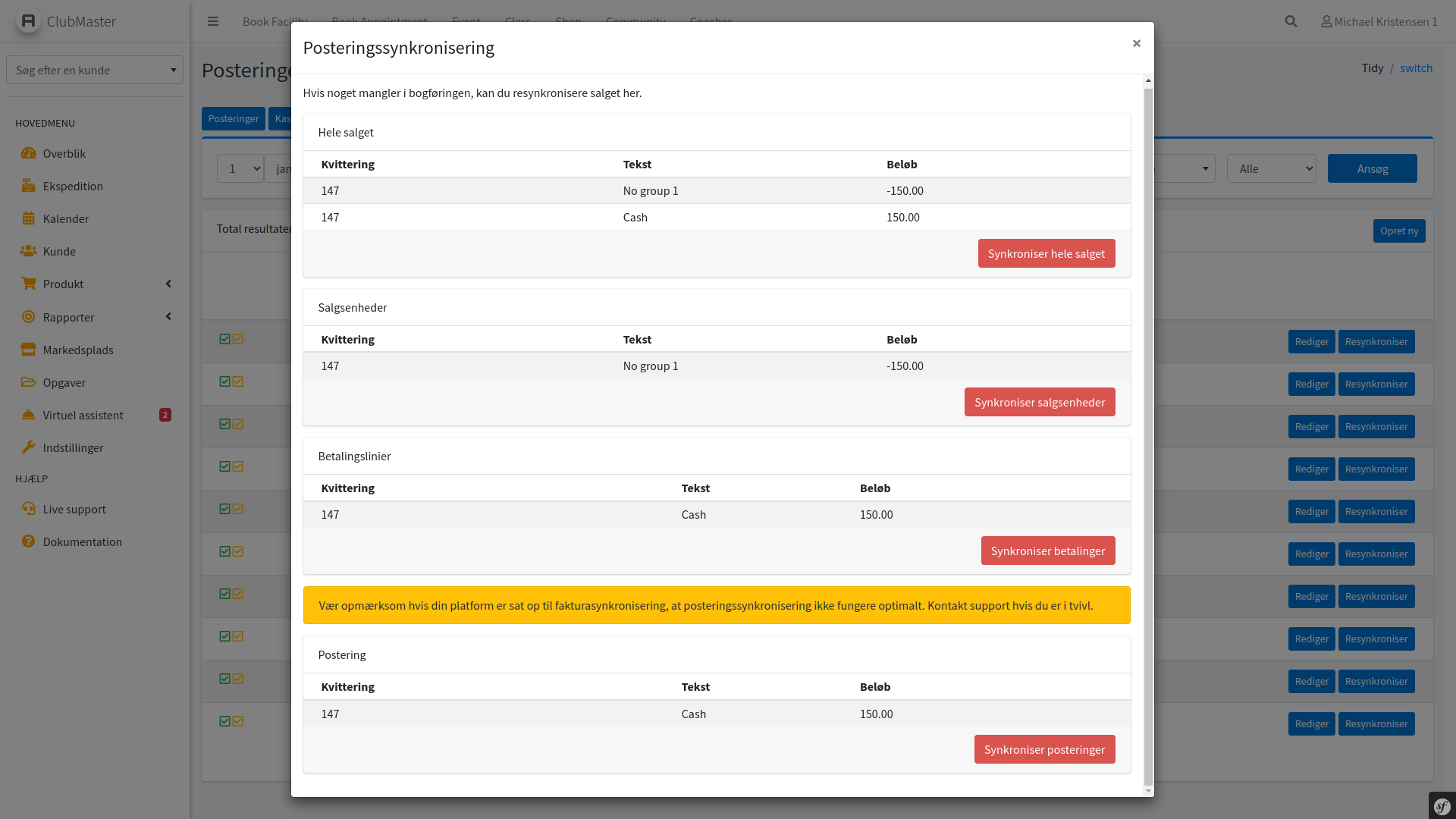Open Rapporter menu item in sidebar

coord(69,317)
